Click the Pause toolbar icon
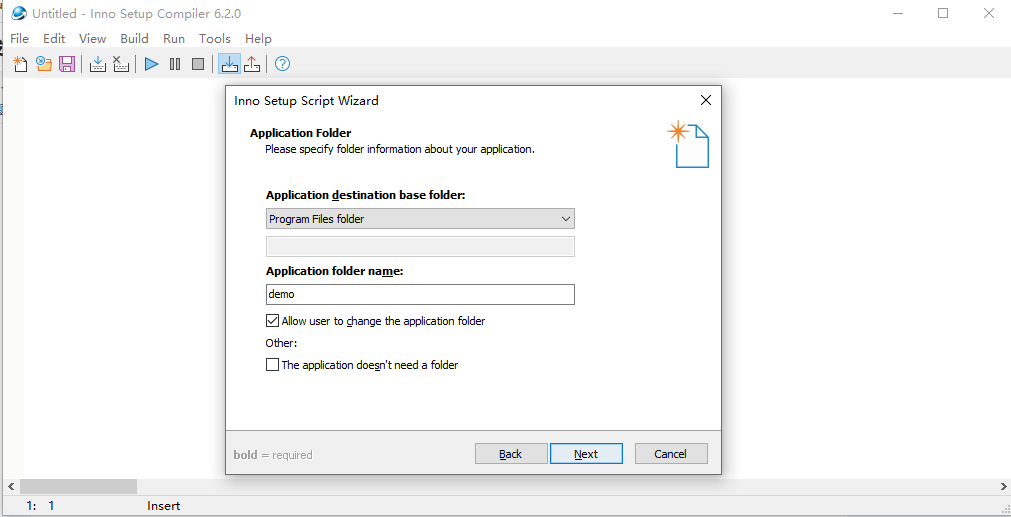This screenshot has width=1011, height=517. [x=175, y=64]
